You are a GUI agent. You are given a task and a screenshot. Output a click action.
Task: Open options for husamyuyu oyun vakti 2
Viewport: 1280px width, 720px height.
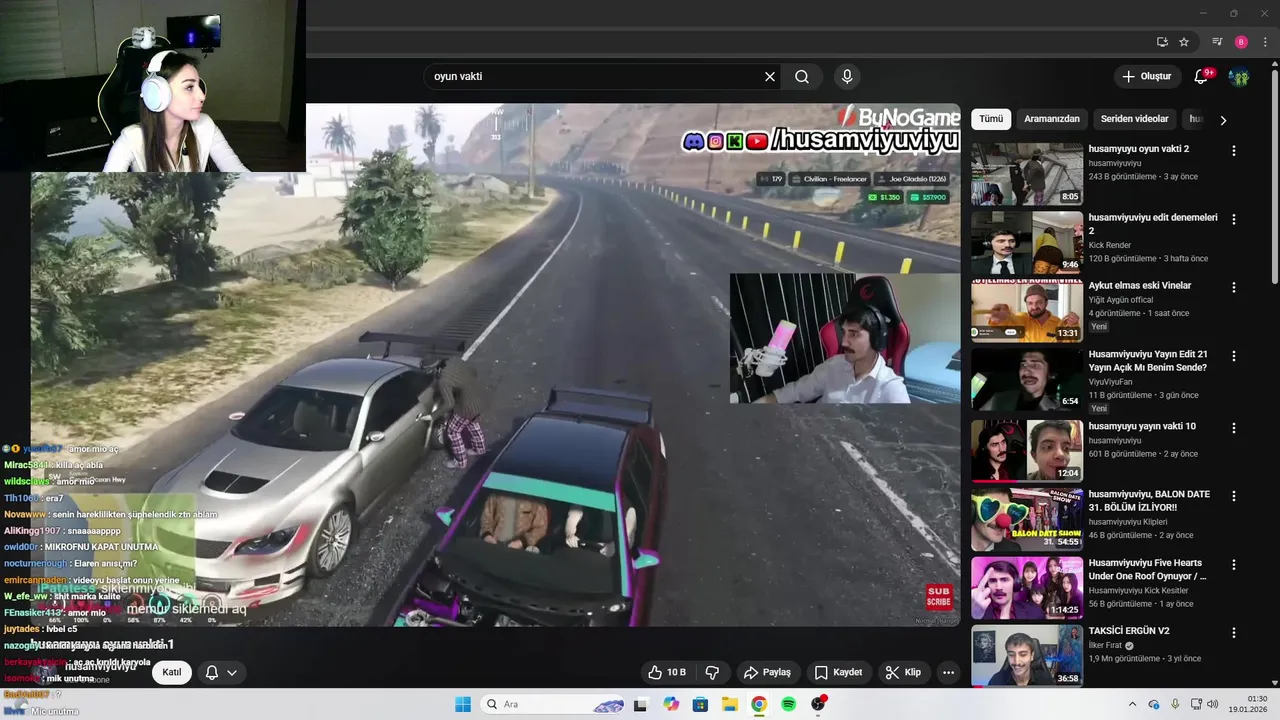[x=1233, y=150]
